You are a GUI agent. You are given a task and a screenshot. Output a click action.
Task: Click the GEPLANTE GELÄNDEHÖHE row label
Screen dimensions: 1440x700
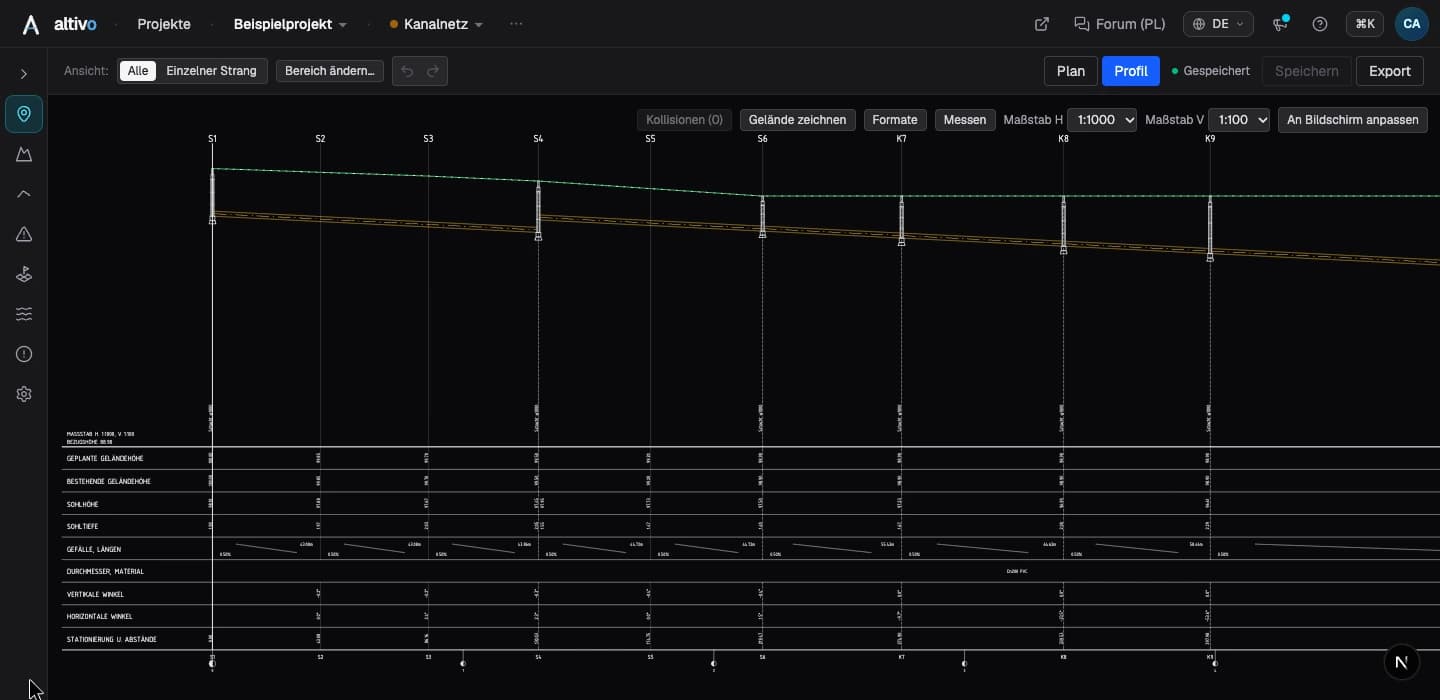point(105,458)
